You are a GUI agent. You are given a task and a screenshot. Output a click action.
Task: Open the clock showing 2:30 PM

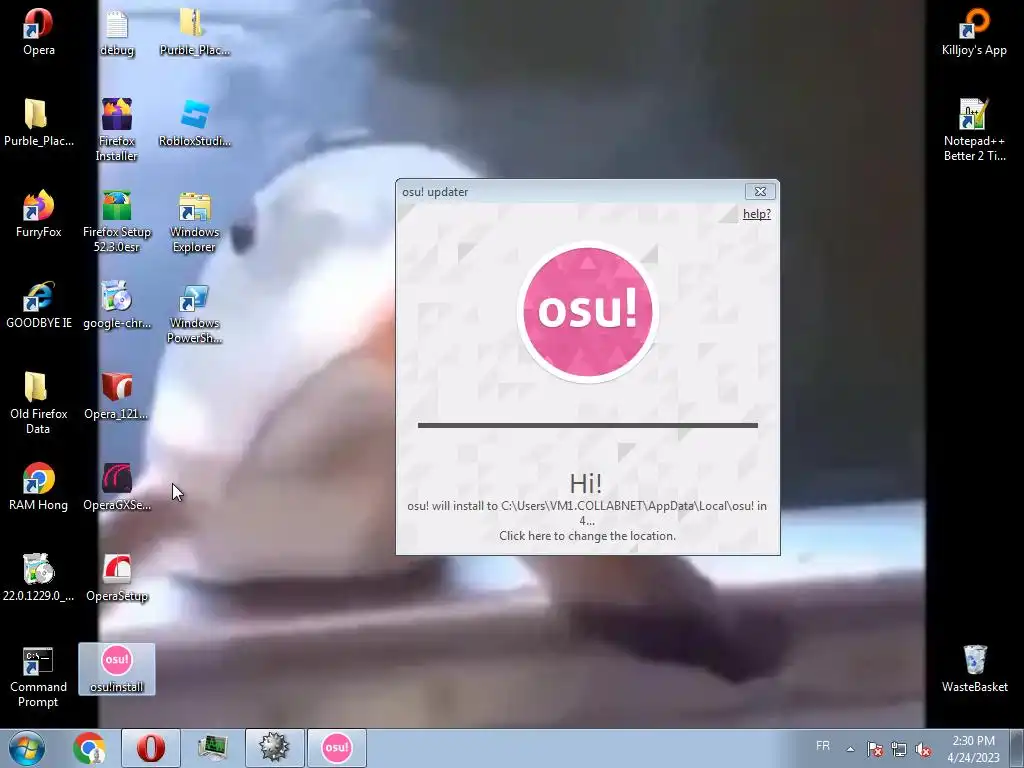click(x=973, y=749)
